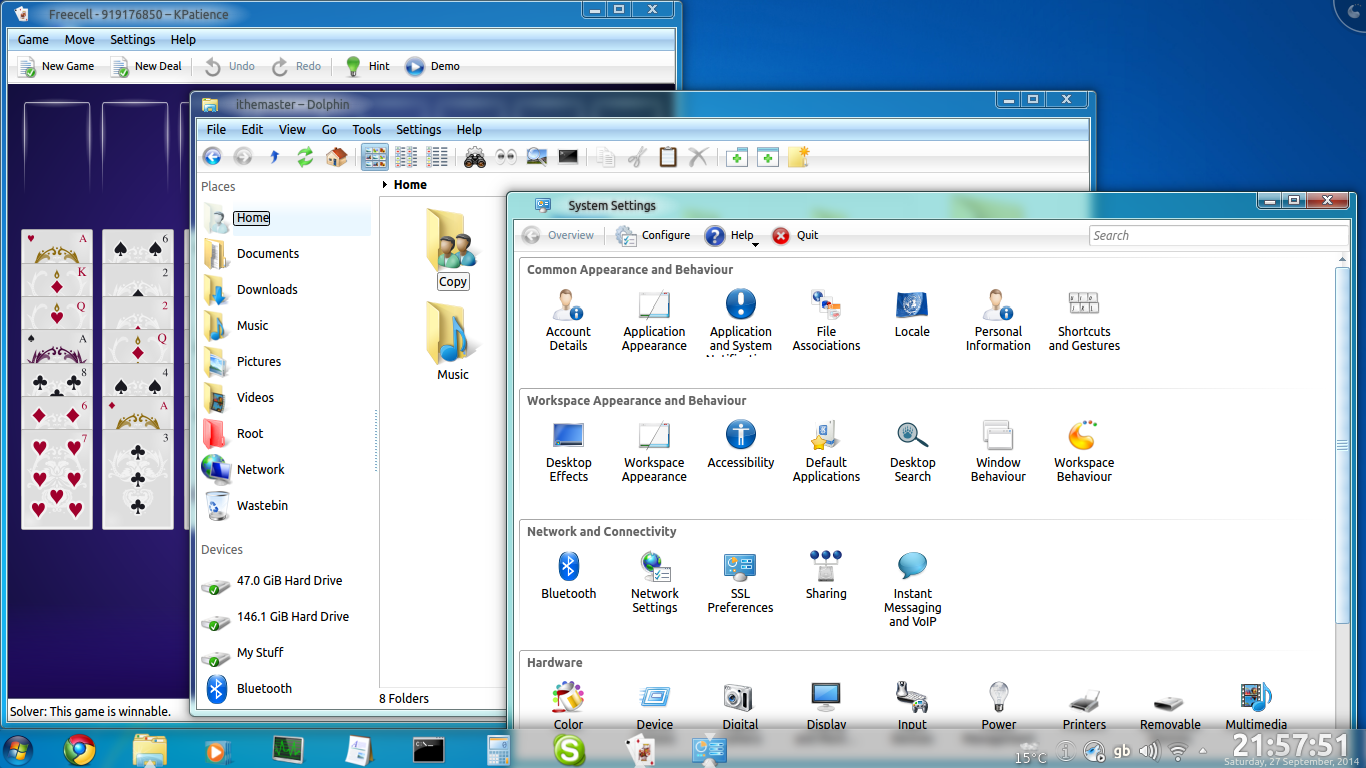This screenshot has width=1366, height=768.
Task: Open the Move menu in KPatience
Action: click(80, 39)
